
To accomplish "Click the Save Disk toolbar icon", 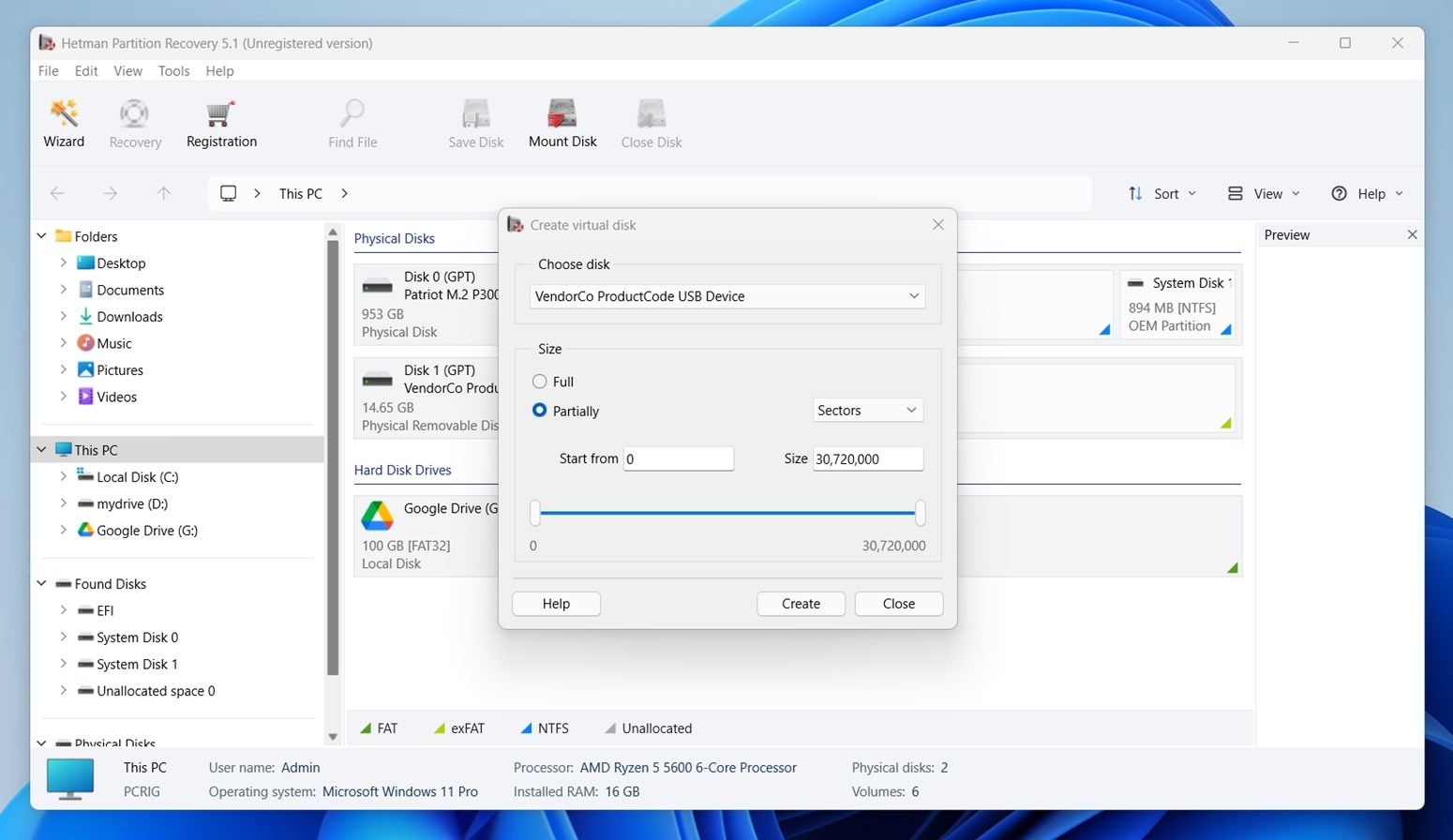I will (475, 122).
